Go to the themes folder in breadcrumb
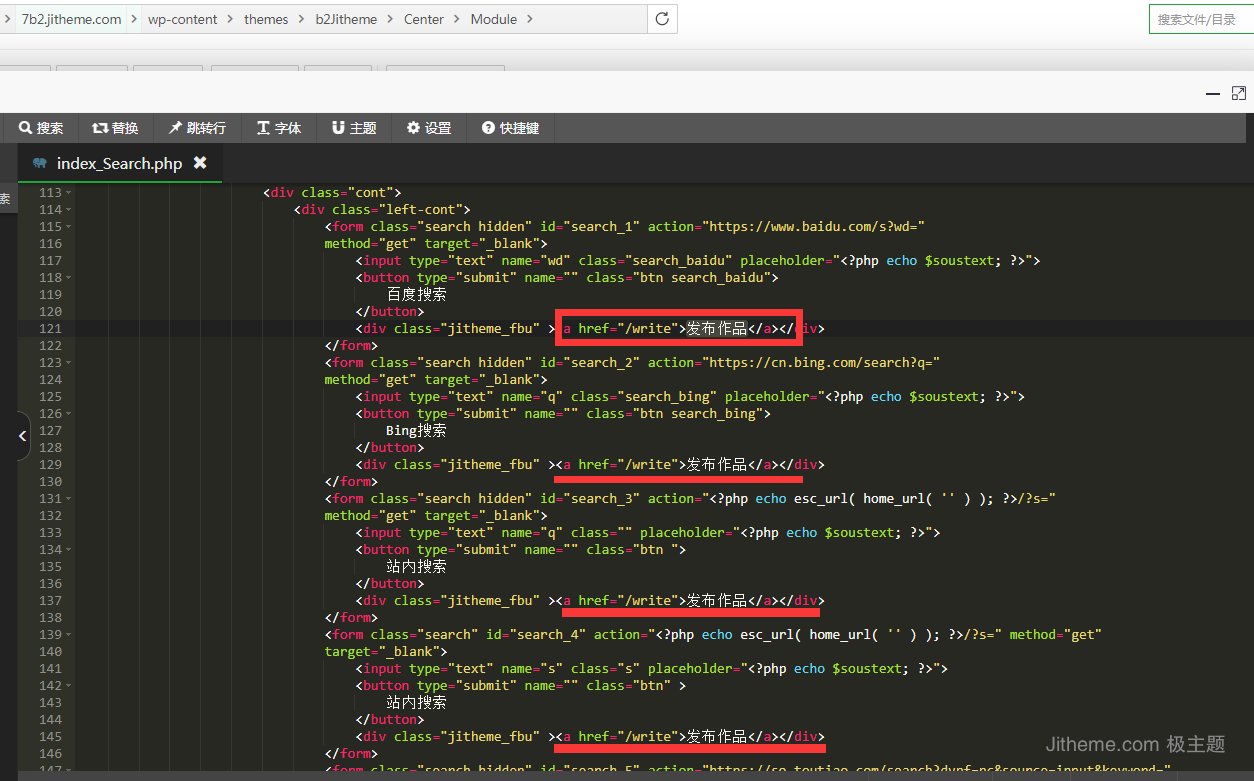The height and width of the screenshot is (781, 1254). pos(266,19)
